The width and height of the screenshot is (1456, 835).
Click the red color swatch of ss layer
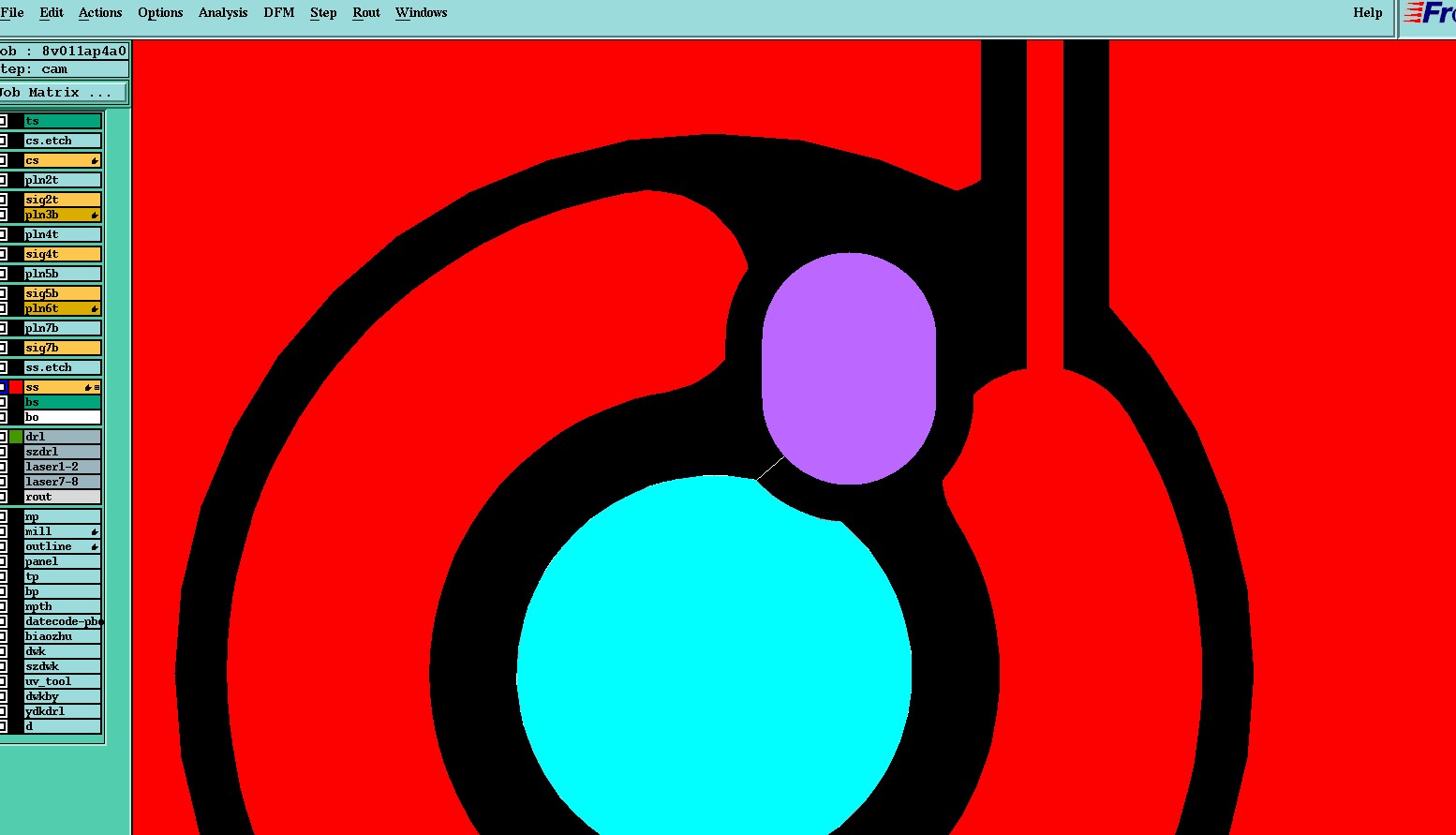pos(16,387)
